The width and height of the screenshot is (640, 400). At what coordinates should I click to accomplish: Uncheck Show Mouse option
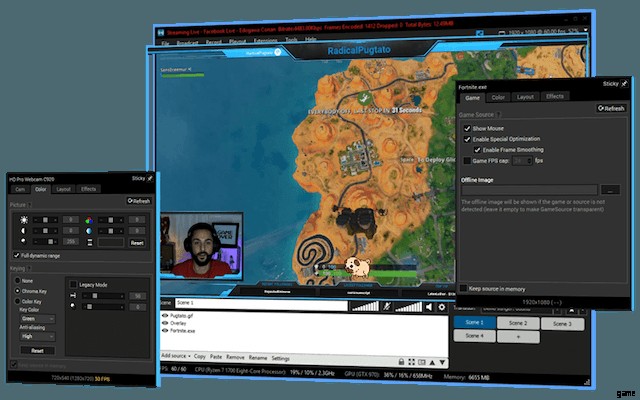(465, 129)
